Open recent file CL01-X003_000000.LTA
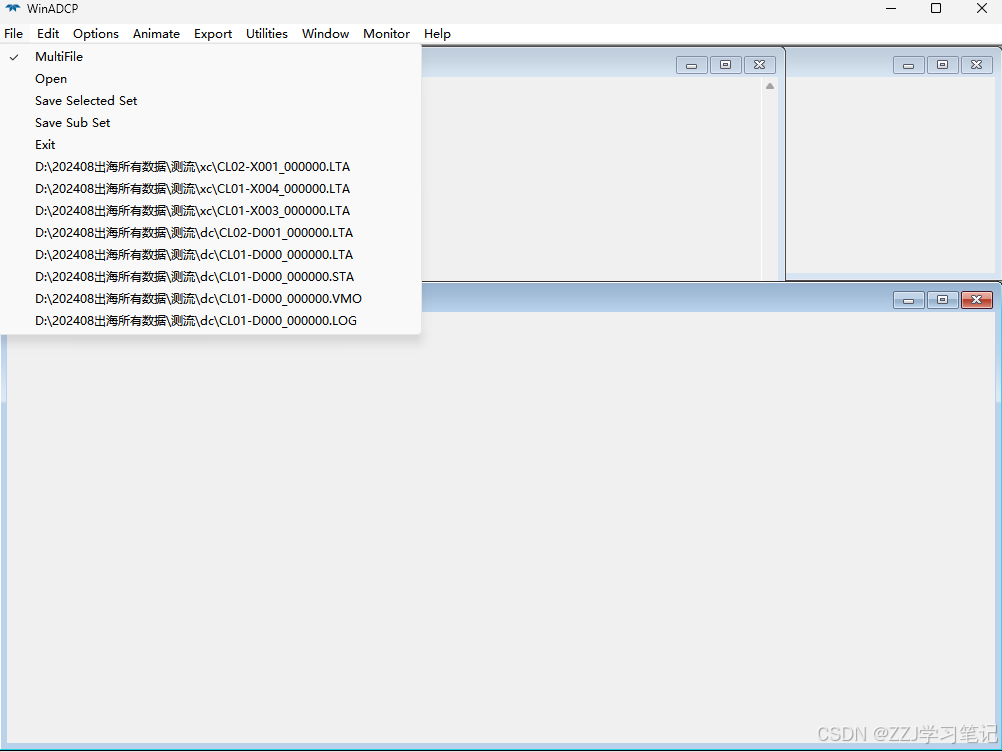The height and width of the screenshot is (752, 1002). (210, 211)
